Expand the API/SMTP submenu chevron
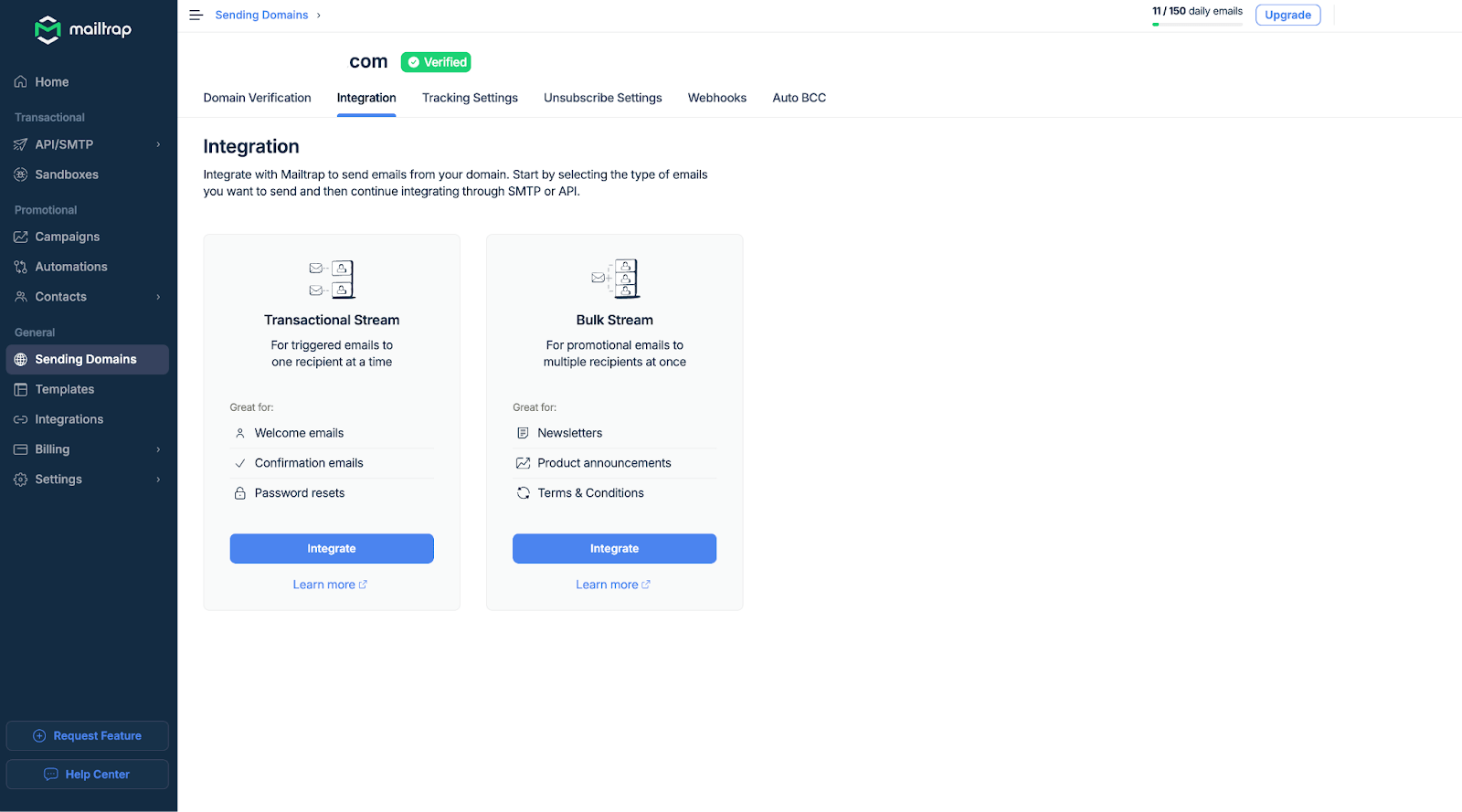This screenshot has height=812, width=1462. (158, 144)
